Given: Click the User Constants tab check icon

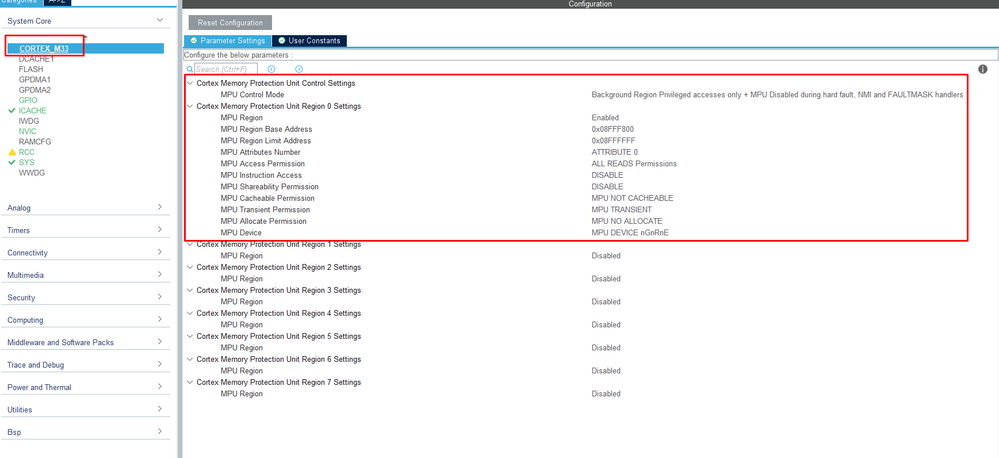Looking at the screenshot, I should [x=282, y=41].
